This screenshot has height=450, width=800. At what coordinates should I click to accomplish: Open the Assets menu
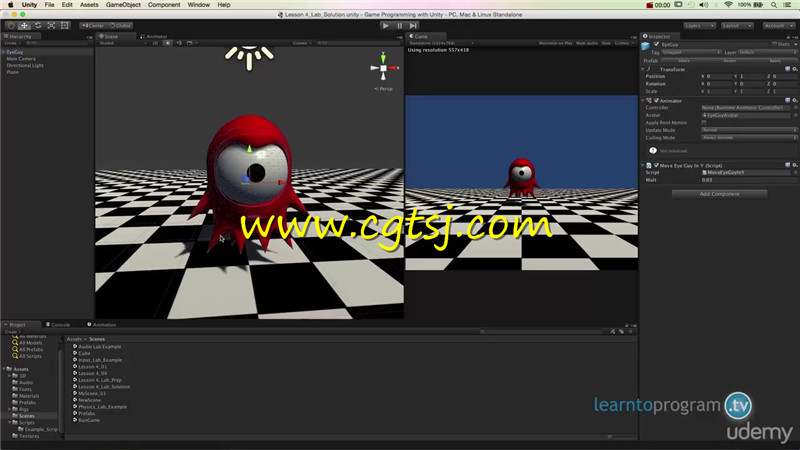click(x=89, y=5)
